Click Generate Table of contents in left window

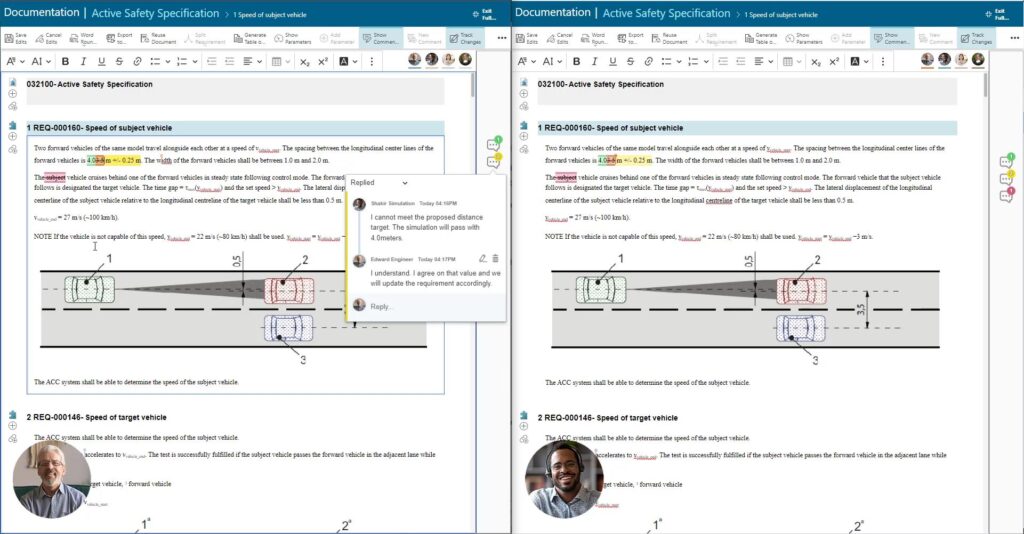click(249, 39)
